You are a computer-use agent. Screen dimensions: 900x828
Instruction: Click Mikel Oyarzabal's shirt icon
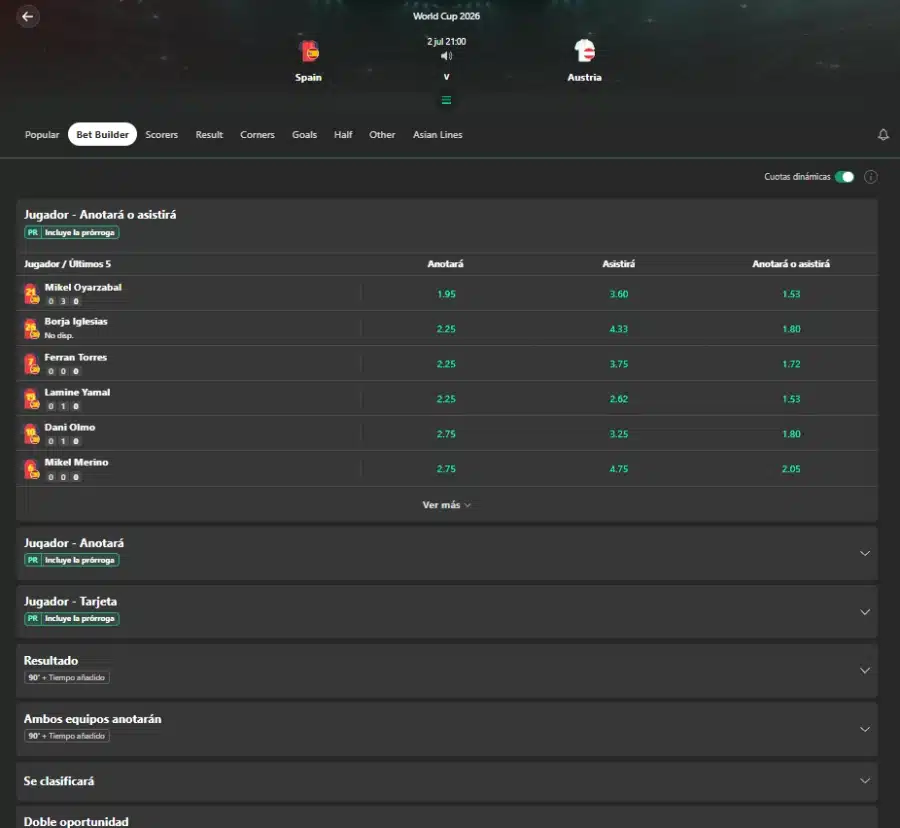[32, 294]
